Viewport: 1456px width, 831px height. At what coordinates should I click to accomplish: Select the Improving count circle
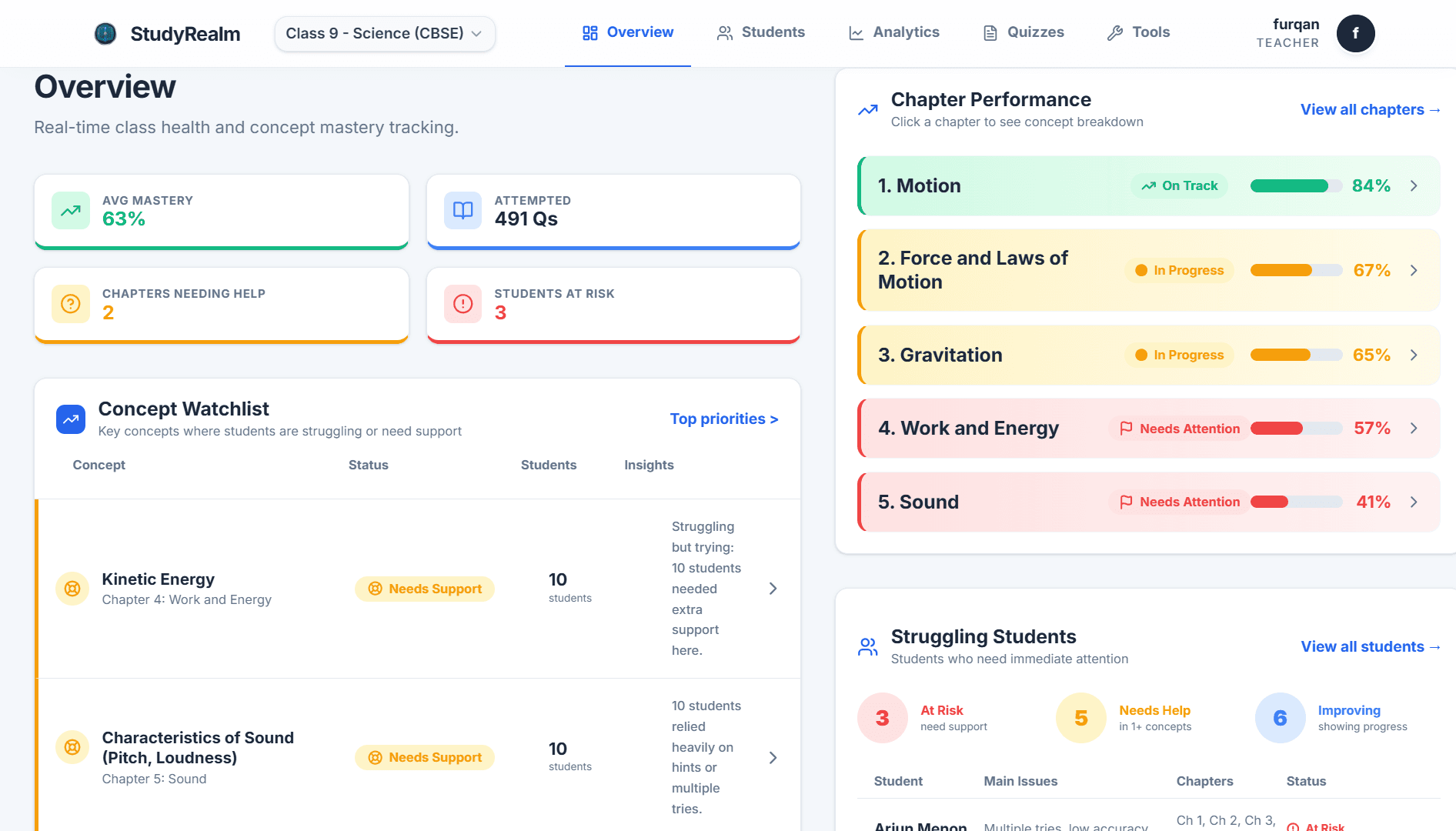click(1281, 718)
